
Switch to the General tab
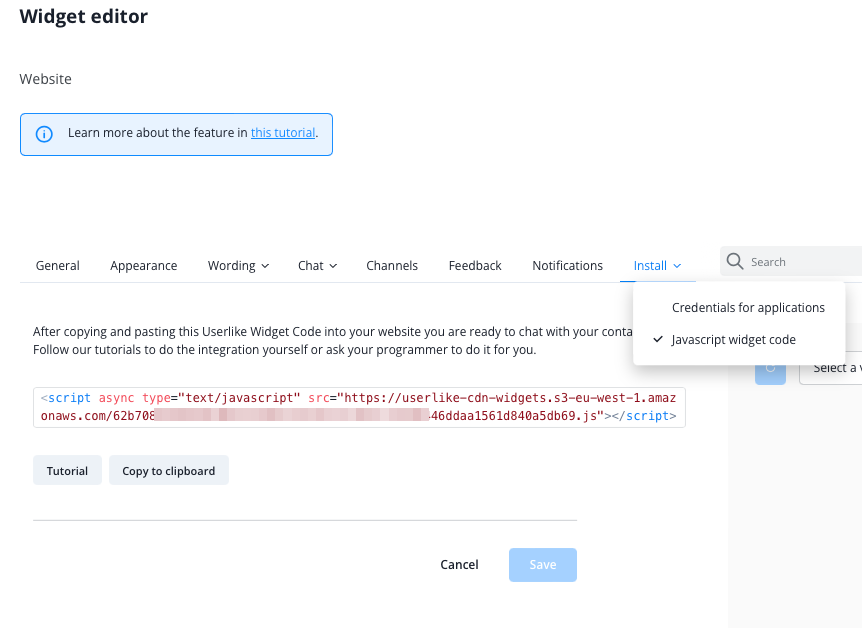click(x=58, y=266)
